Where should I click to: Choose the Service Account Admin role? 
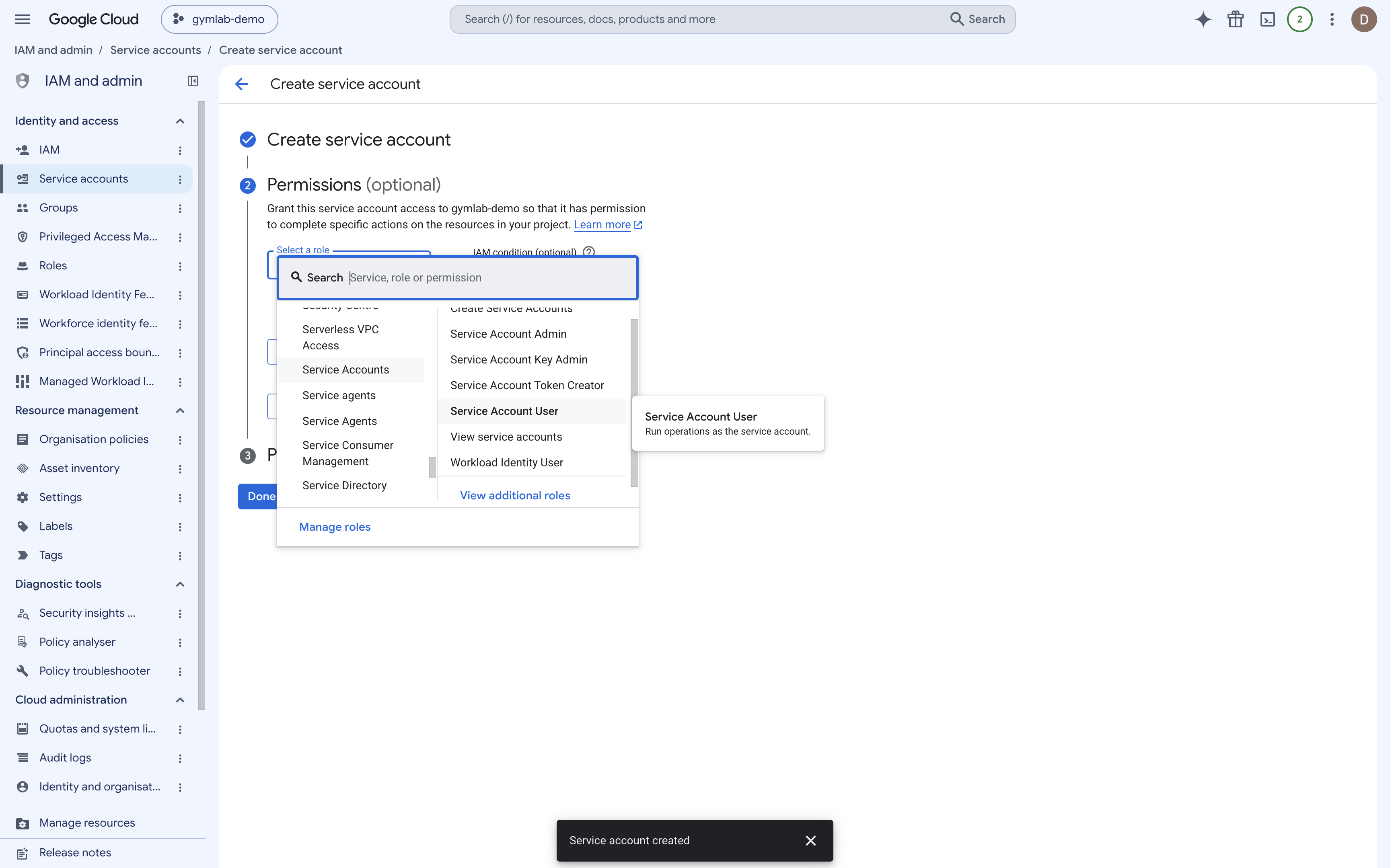(x=531, y=334)
